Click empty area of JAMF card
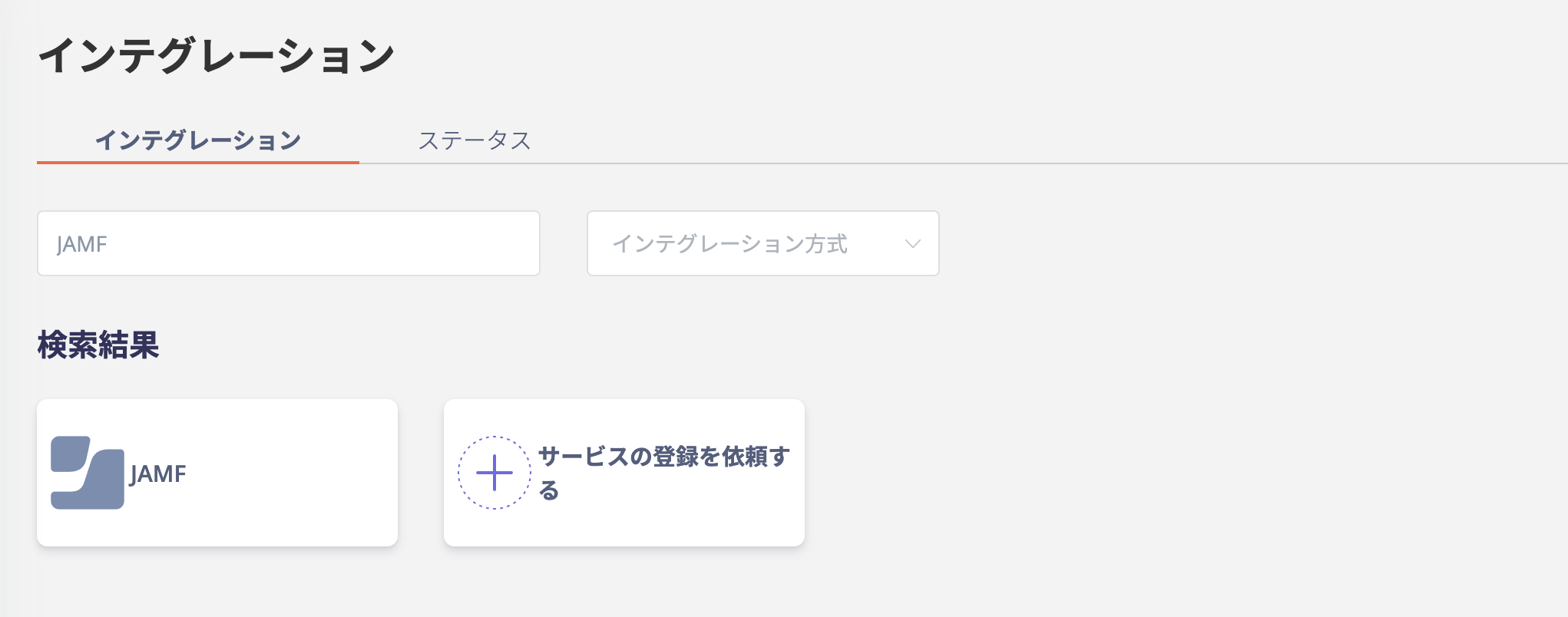Screen dimensions: 1568x617 [x=292, y=473]
